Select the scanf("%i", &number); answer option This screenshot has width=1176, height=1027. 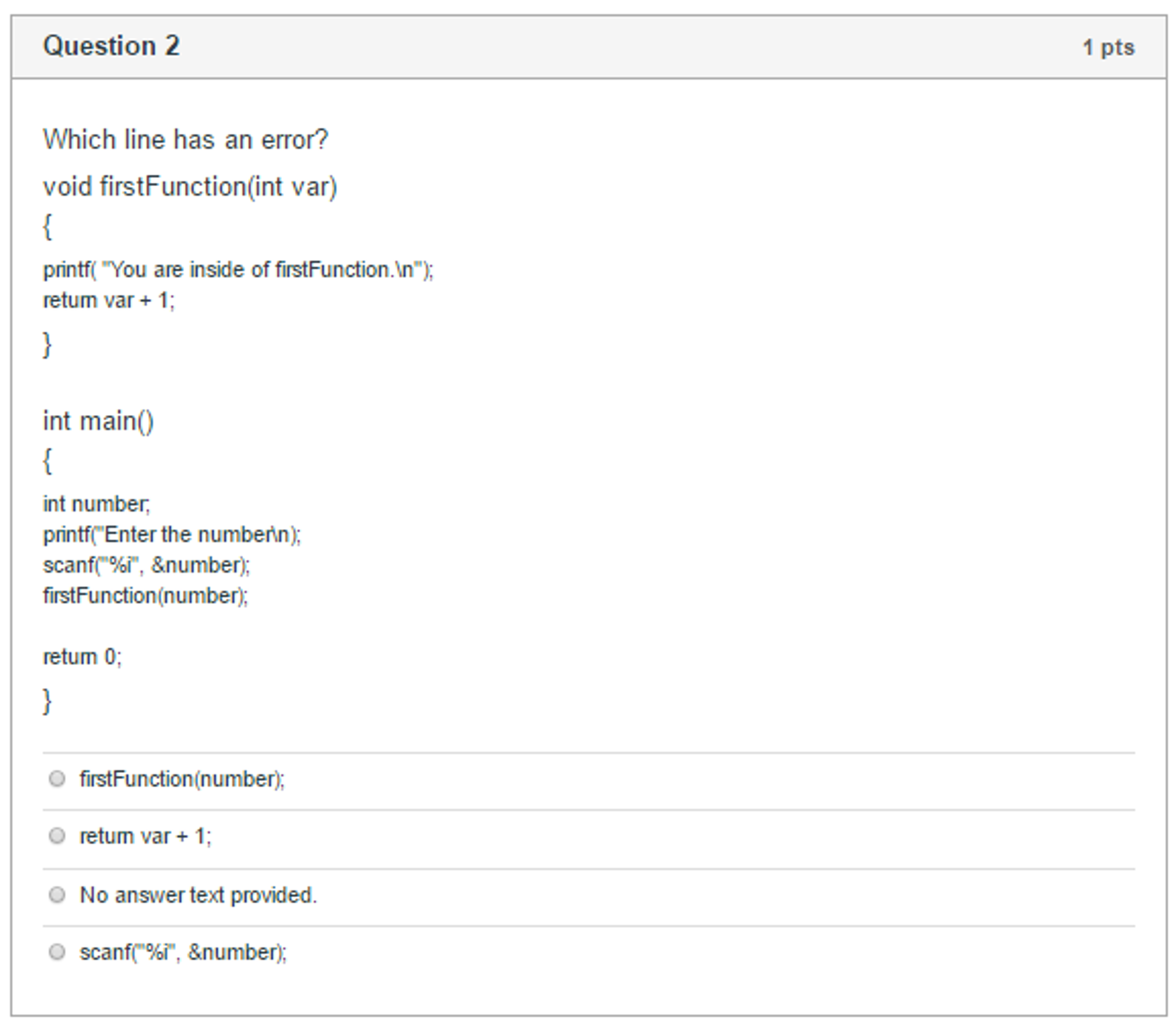coord(57,953)
